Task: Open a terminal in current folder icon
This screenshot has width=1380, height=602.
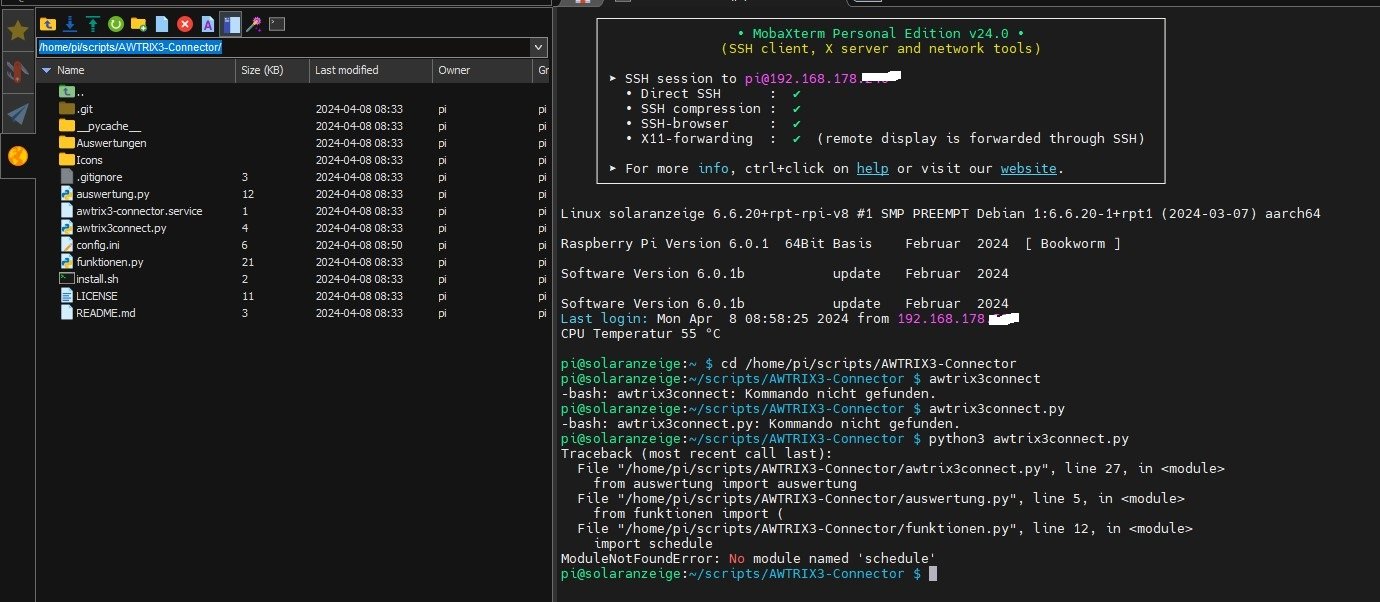Action: tap(277, 23)
